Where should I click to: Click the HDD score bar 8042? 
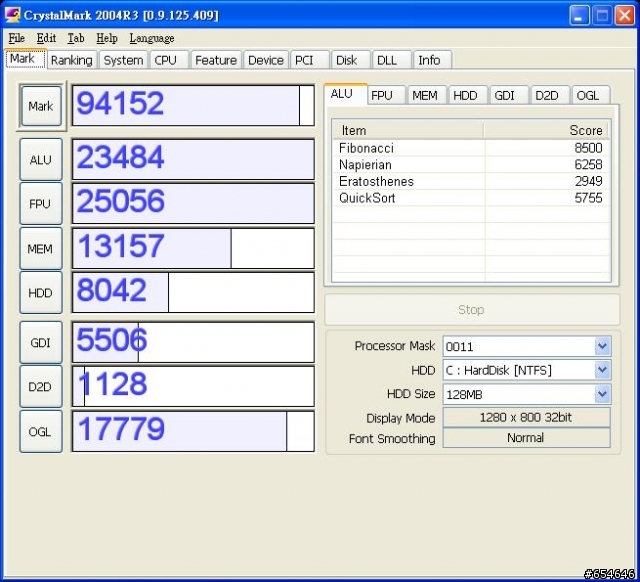[193, 292]
